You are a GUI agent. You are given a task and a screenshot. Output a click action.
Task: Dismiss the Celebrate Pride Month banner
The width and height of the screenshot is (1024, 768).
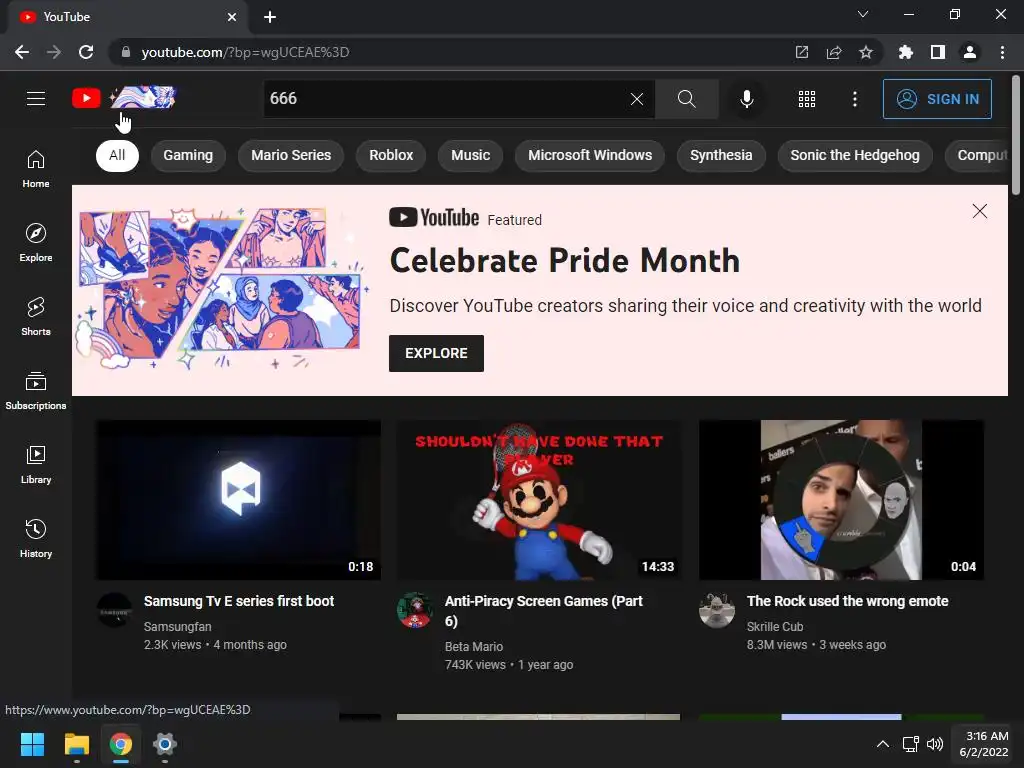pyautogui.click(x=980, y=211)
